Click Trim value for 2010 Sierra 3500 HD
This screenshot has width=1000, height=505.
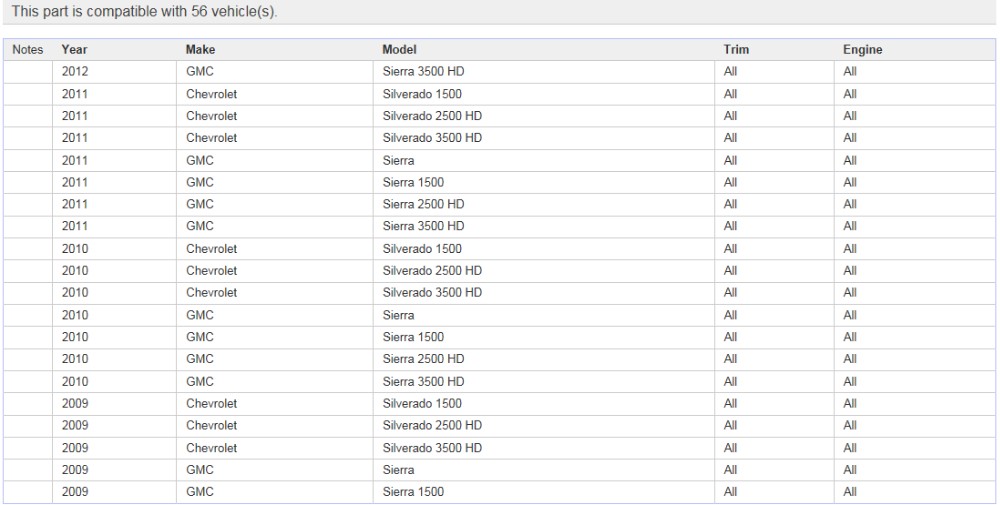click(x=730, y=381)
